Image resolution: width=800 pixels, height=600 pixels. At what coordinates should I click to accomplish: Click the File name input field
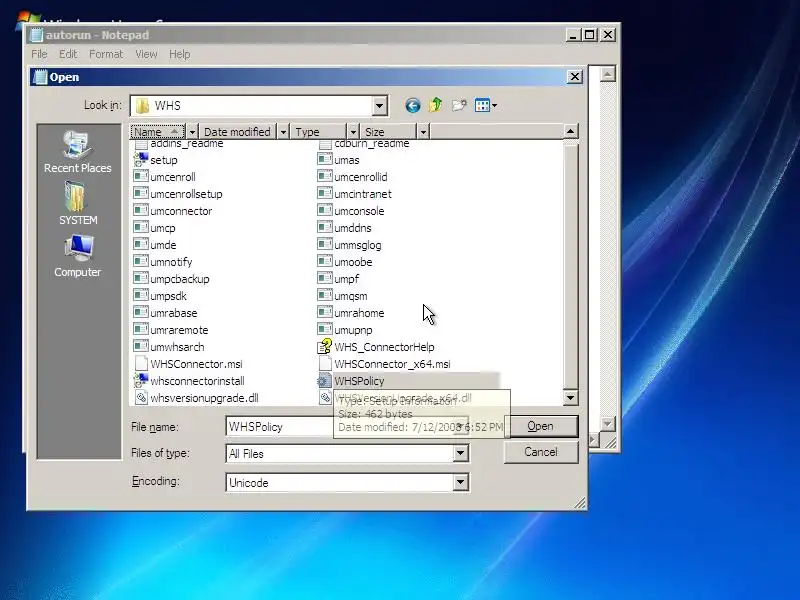click(347, 426)
